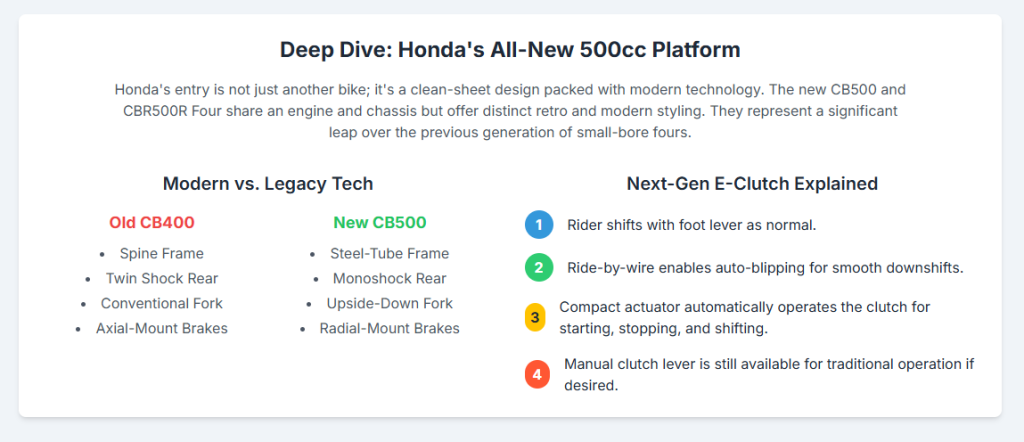Click the Axial-Mount Brakes list item
This screenshot has width=1024, height=442.
click(x=161, y=328)
